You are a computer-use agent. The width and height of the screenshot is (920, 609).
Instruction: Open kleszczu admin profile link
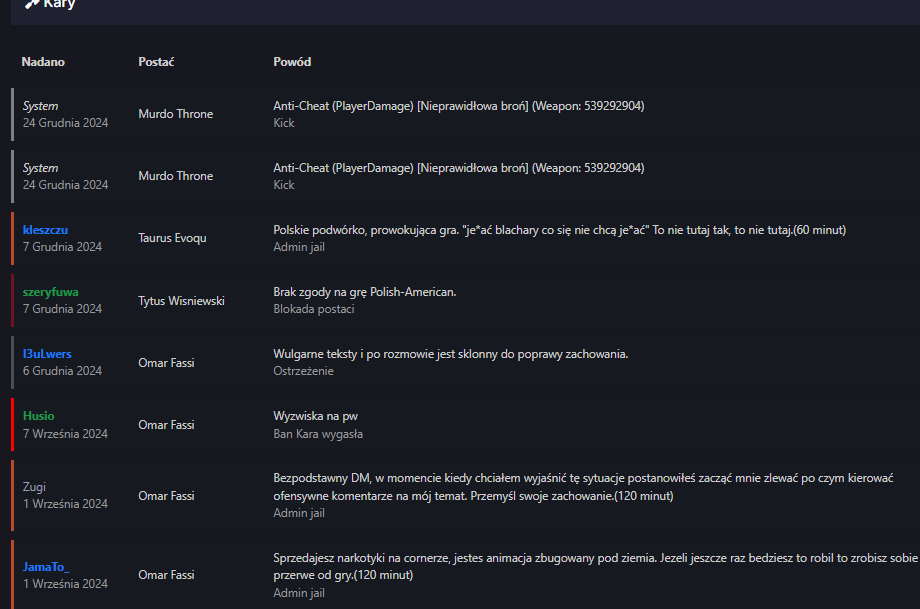point(45,230)
